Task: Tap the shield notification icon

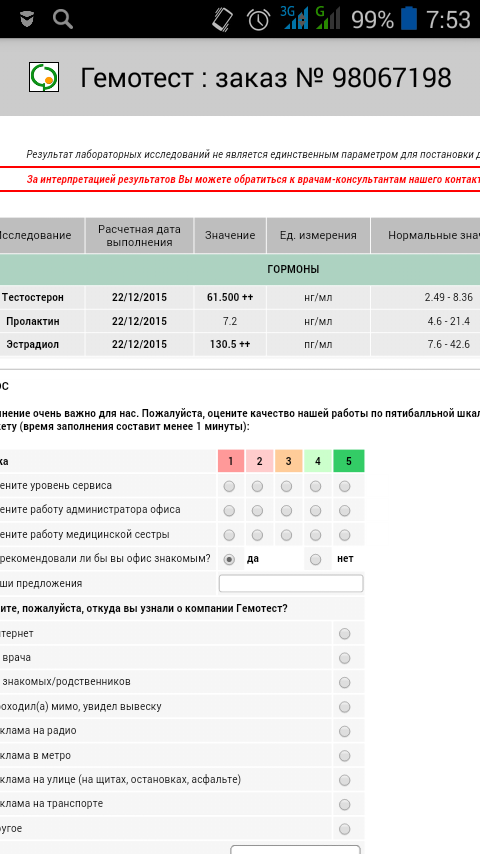Action: pyautogui.click(x=26, y=19)
